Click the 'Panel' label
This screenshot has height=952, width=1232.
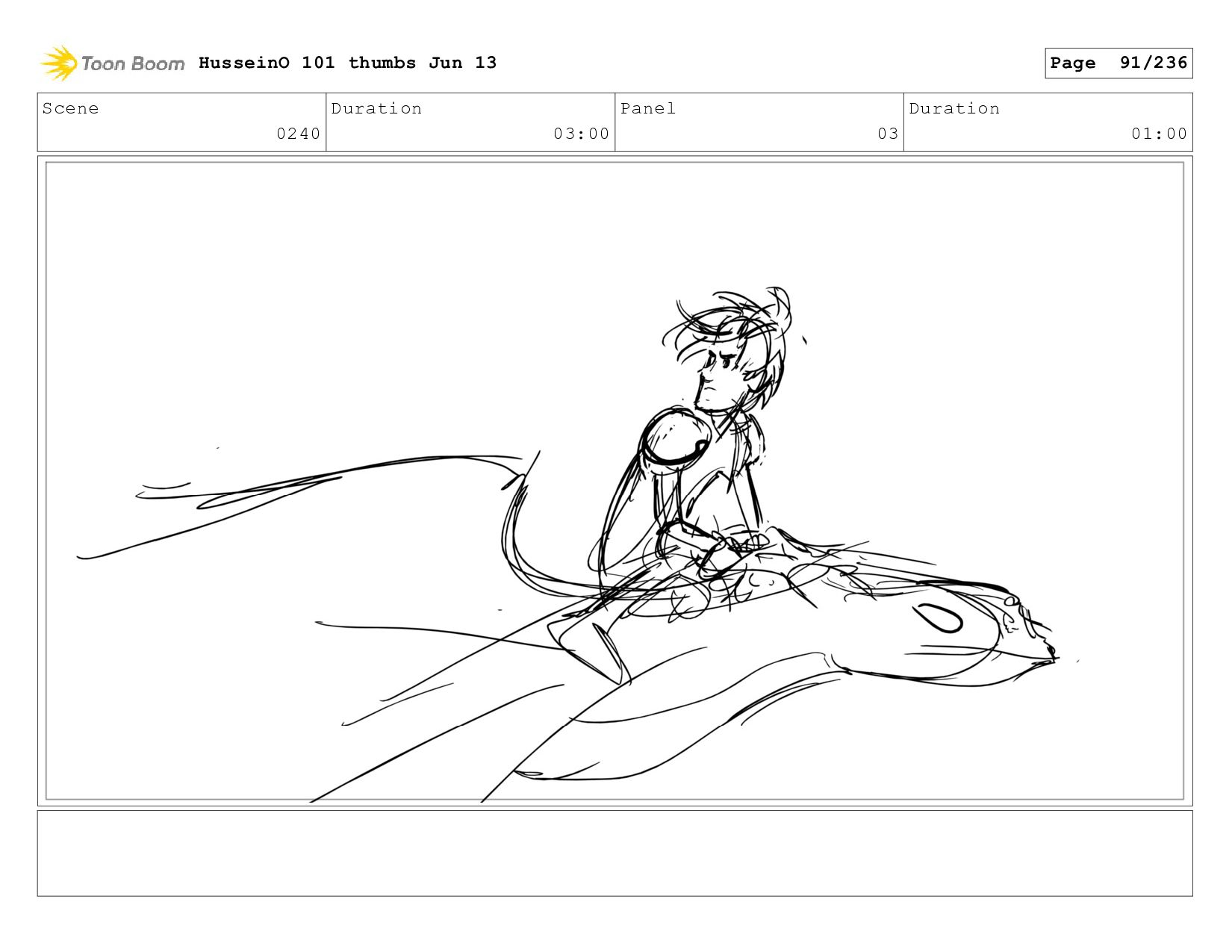[648, 108]
